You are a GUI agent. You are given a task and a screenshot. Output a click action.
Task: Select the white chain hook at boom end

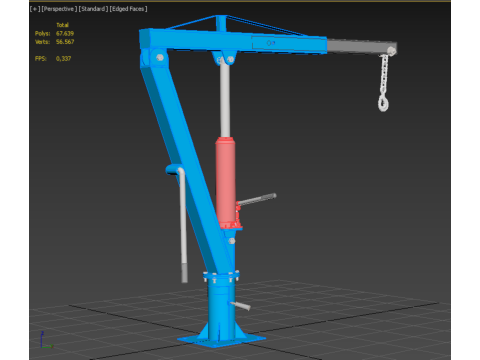(x=383, y=103)
